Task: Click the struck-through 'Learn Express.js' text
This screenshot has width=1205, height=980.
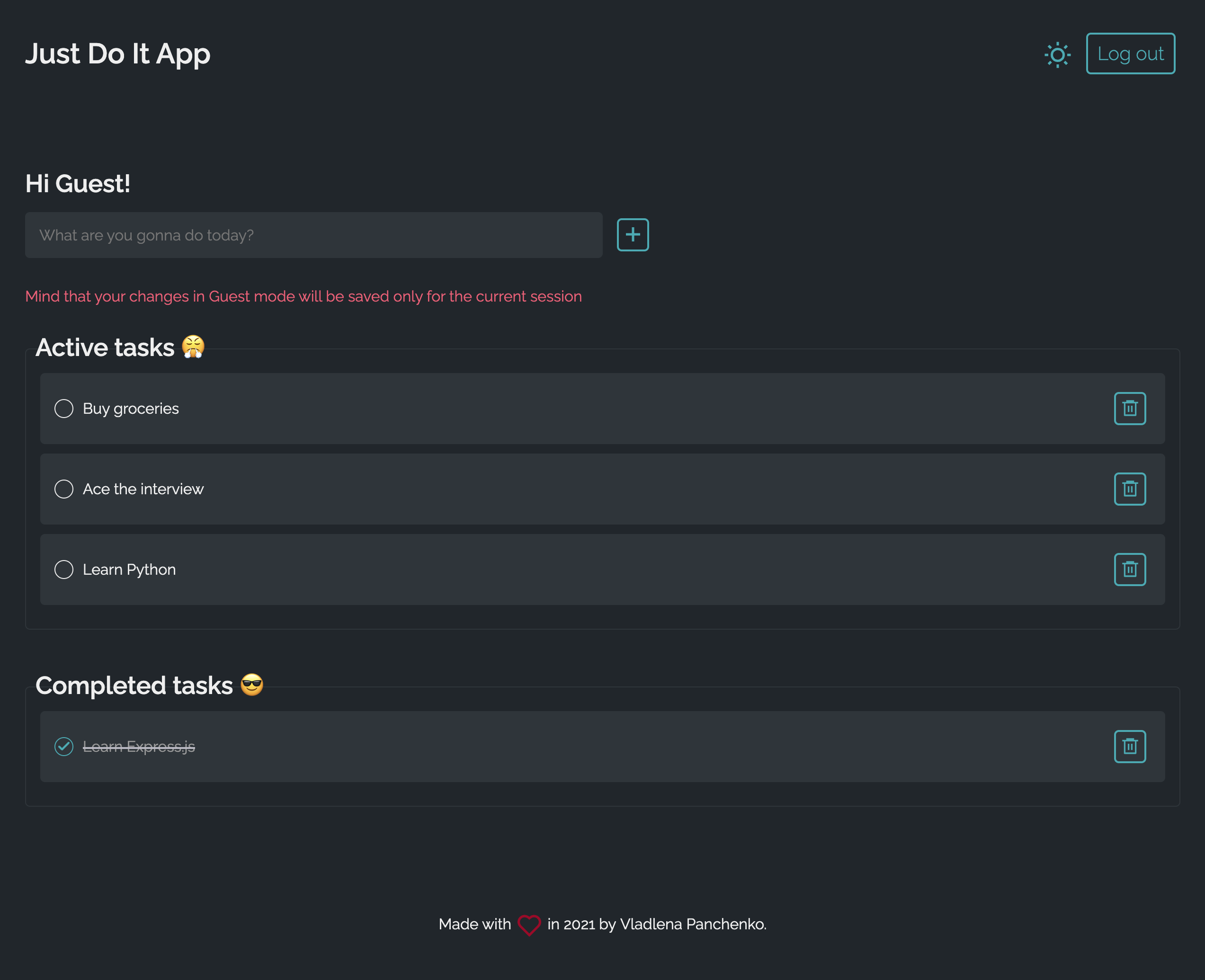Action: [138, 746]
